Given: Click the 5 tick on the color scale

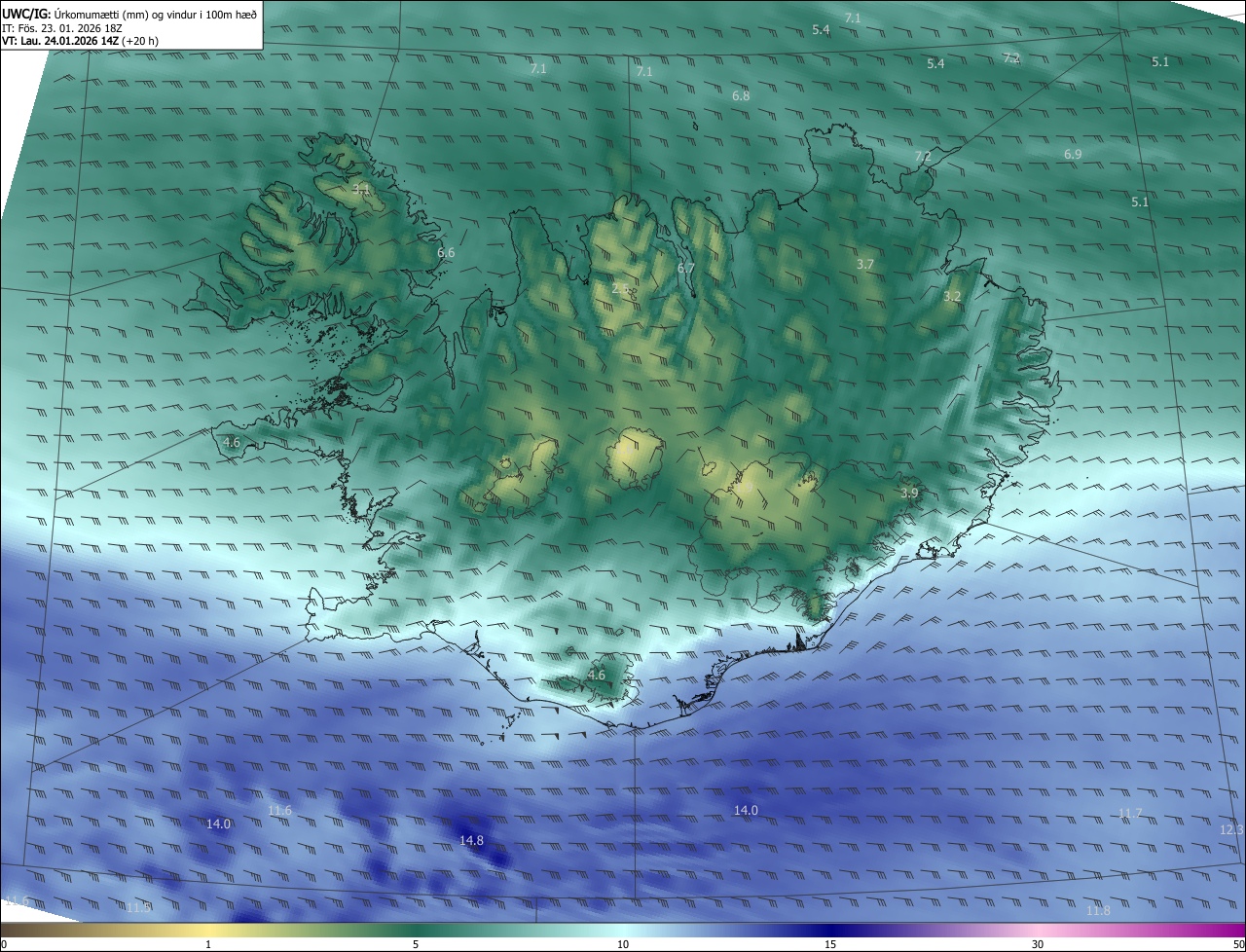Looking at the screenshot, I should pos(416,945).
